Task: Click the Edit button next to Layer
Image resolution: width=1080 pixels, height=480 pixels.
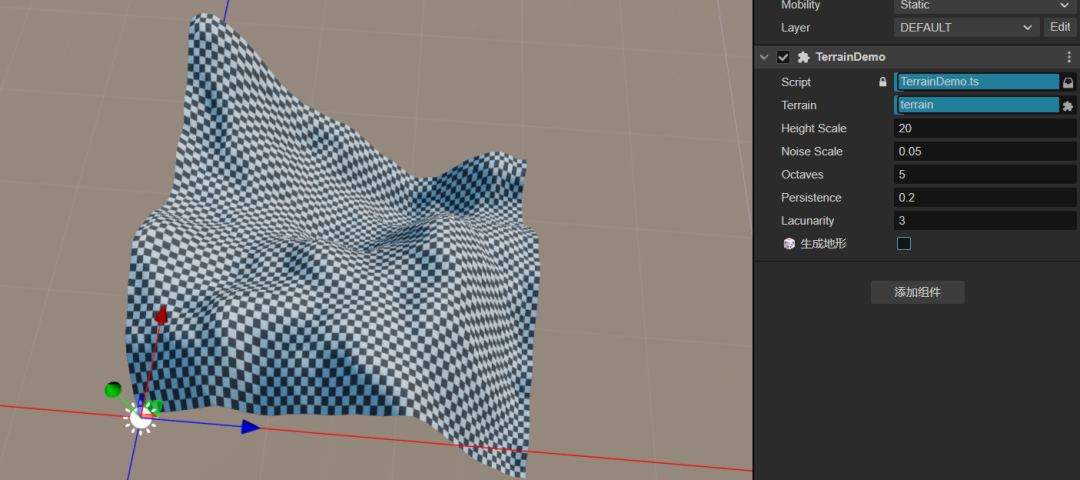Action: click(1060, 28)
